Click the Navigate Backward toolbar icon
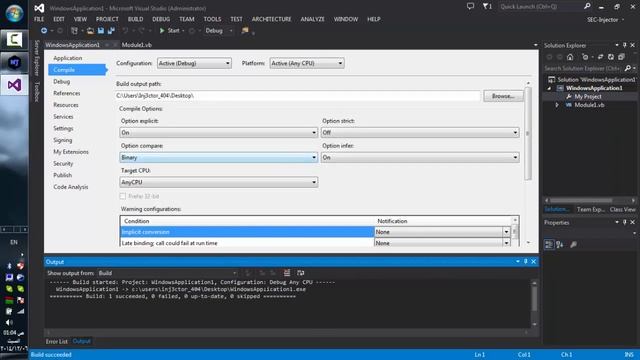 click(x=44, y=31)
